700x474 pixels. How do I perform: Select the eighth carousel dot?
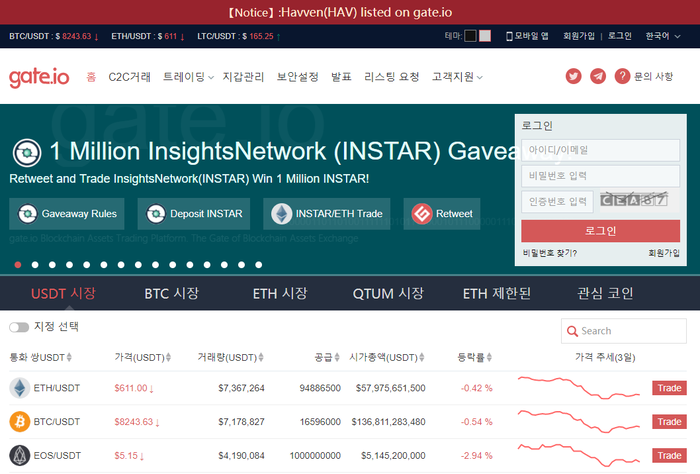(138, 265)
